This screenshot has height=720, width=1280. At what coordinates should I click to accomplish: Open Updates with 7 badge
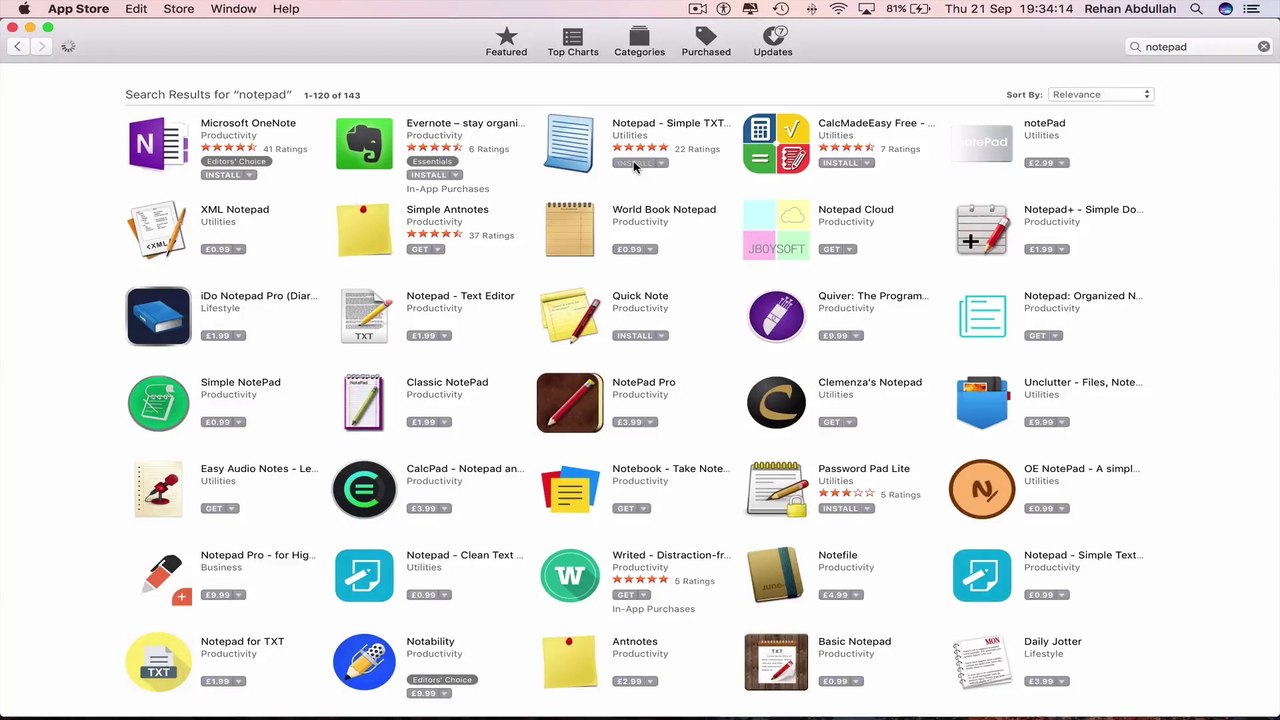[x=773, y=42]
